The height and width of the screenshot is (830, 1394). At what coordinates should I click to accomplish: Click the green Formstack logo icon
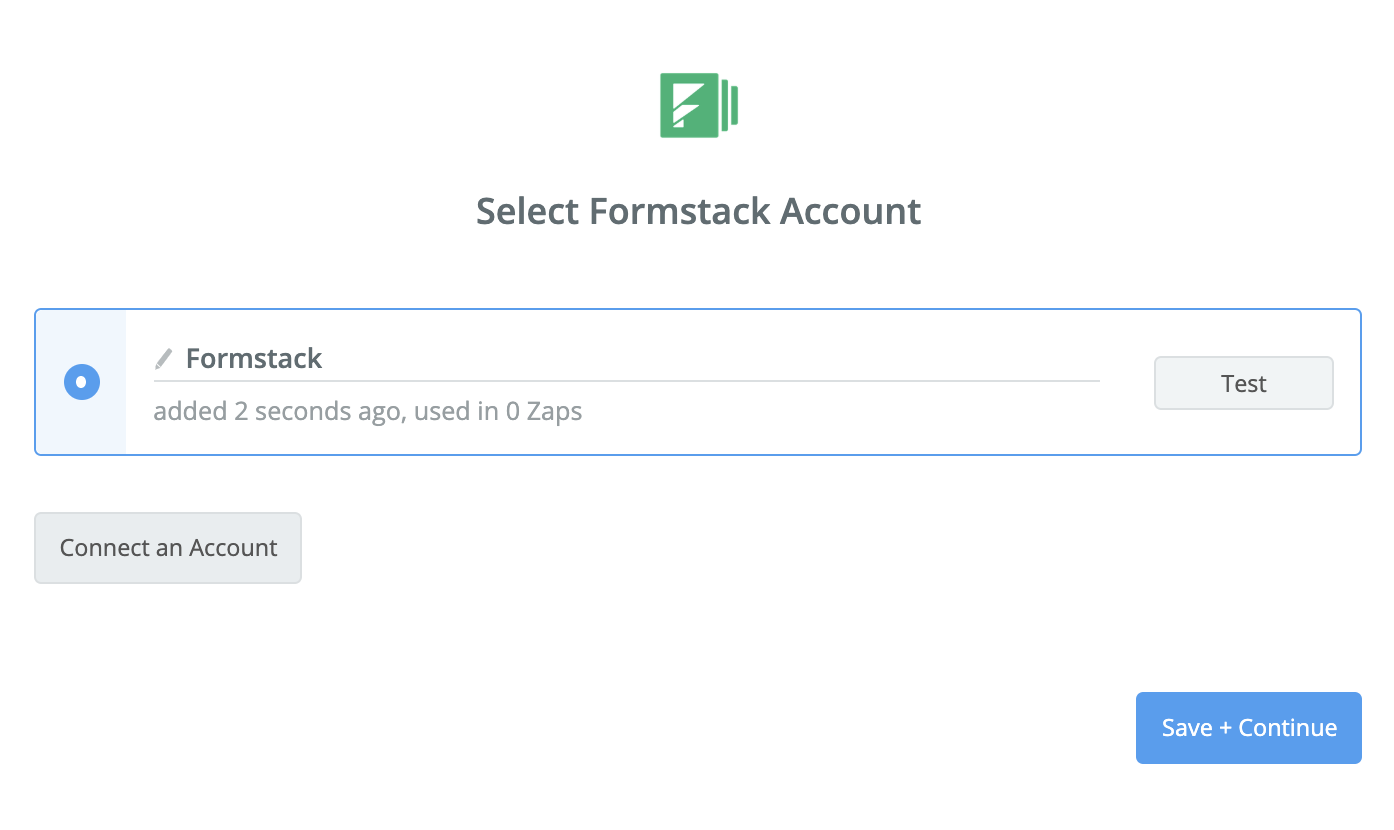(698, 105)
